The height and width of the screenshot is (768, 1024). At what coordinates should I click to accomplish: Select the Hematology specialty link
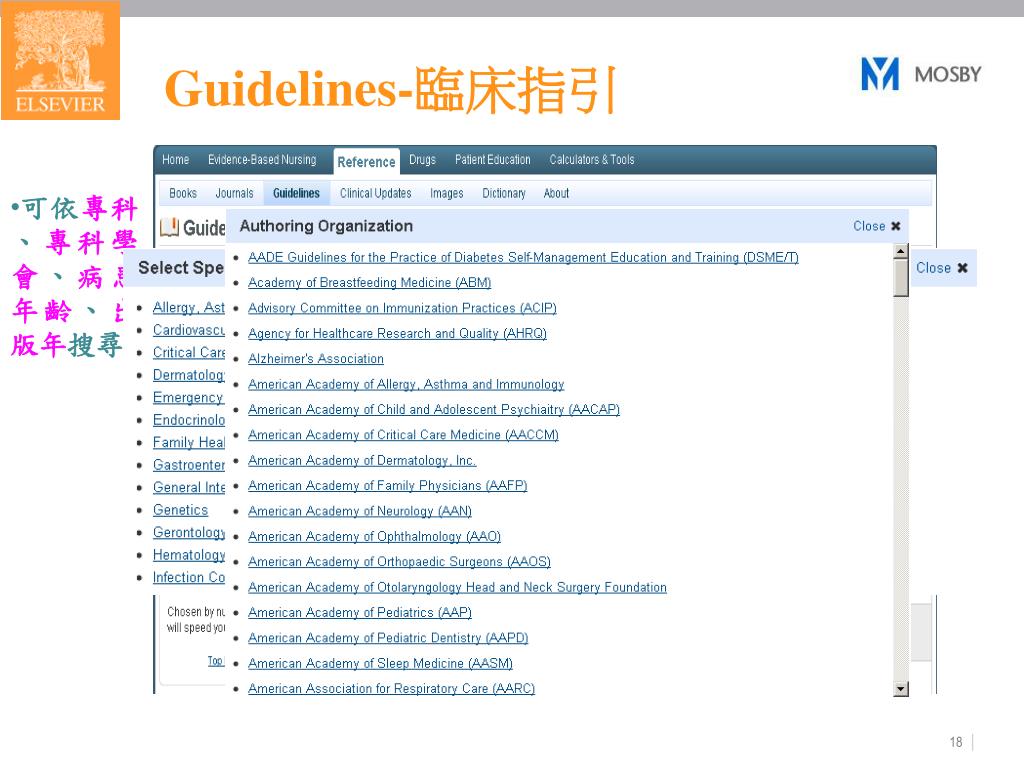click(189, 555)
